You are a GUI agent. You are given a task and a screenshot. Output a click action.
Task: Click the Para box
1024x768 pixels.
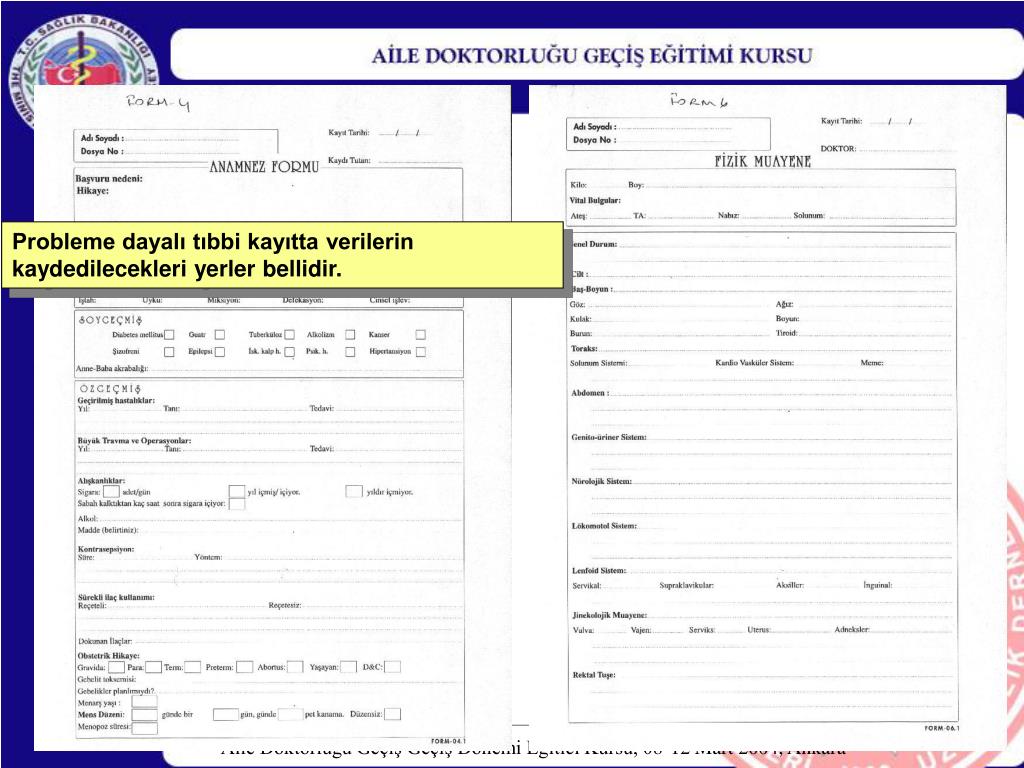pos(153,667)
